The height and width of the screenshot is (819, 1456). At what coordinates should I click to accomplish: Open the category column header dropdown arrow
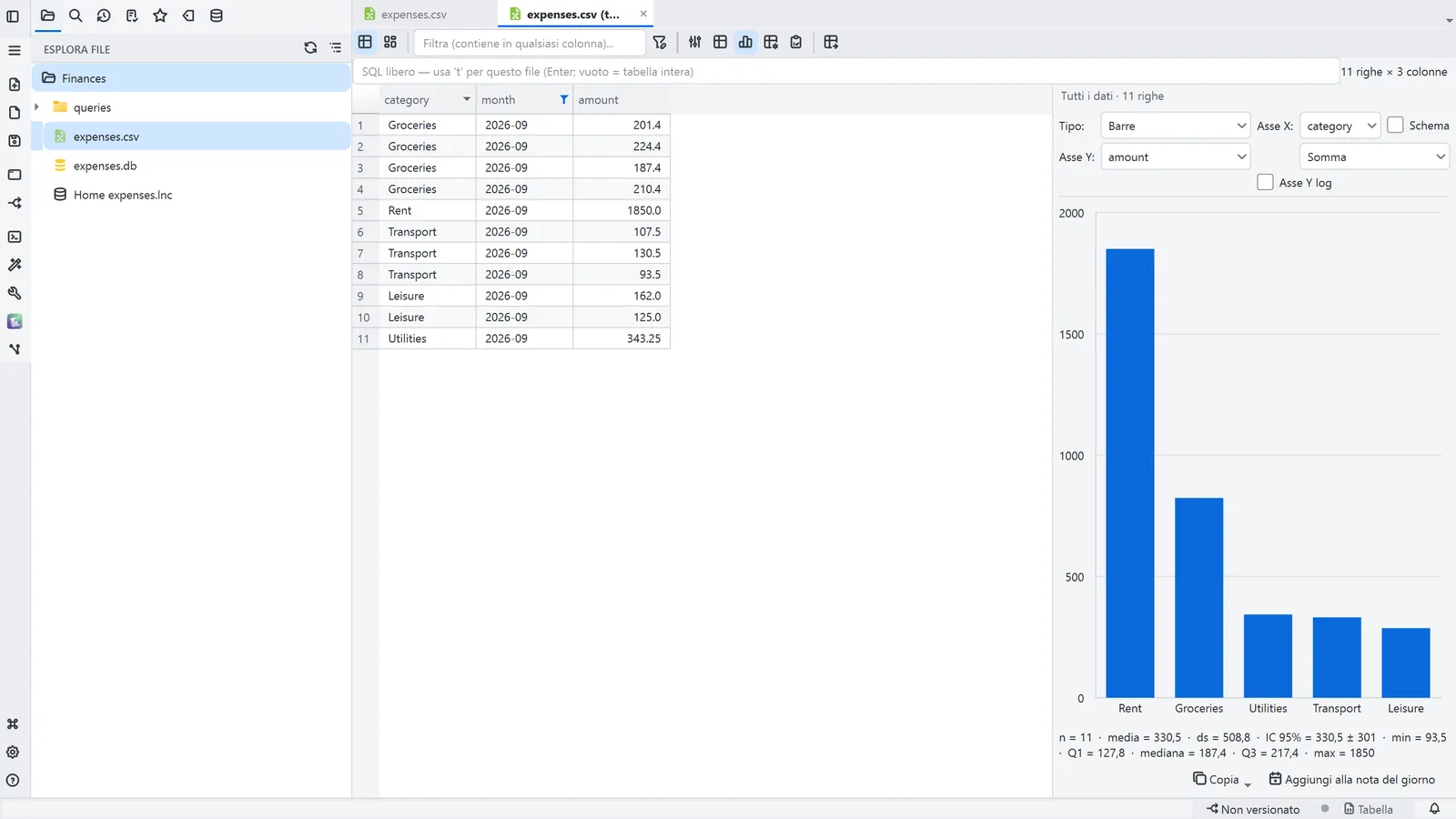click(467, 99)
